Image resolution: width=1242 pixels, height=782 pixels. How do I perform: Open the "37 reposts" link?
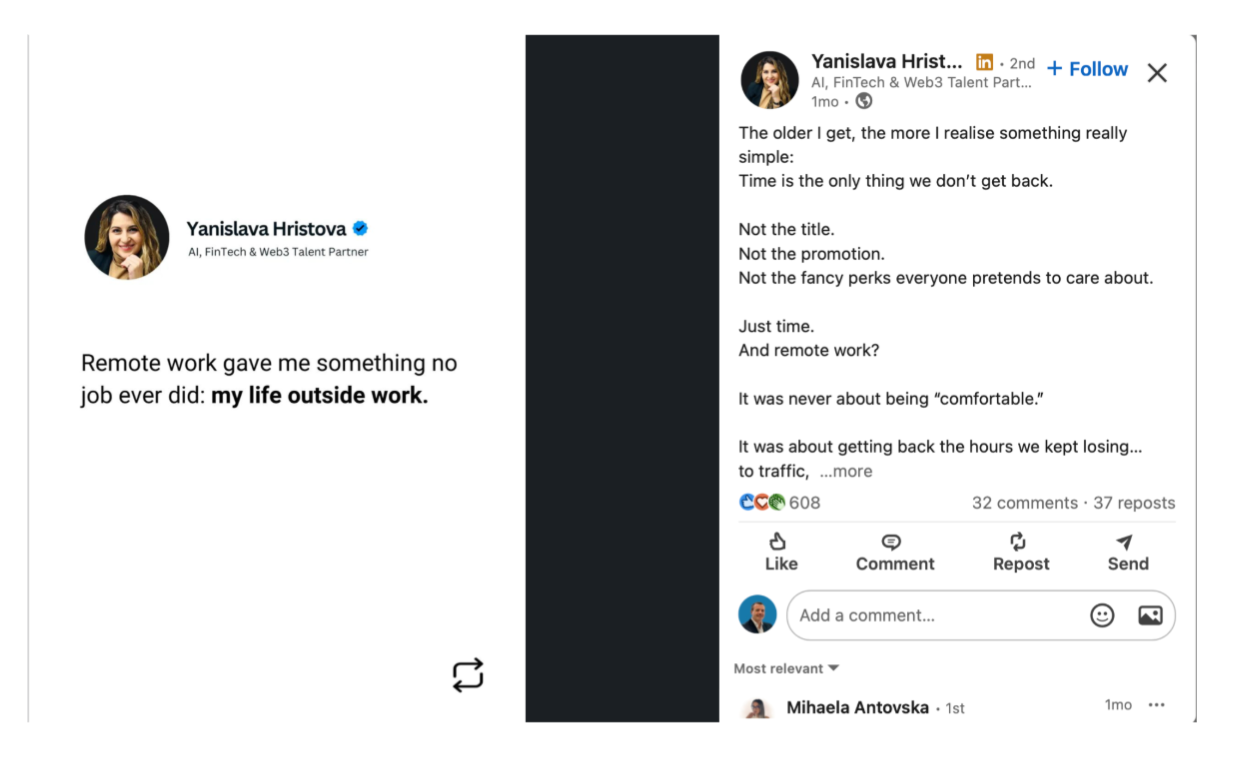pyautogui.click(x=1134, y=503)
